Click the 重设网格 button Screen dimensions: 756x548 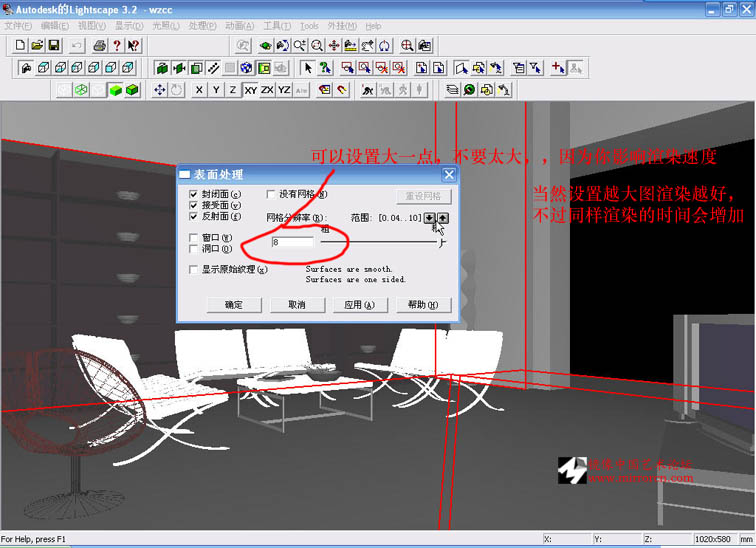coord(423,196)
